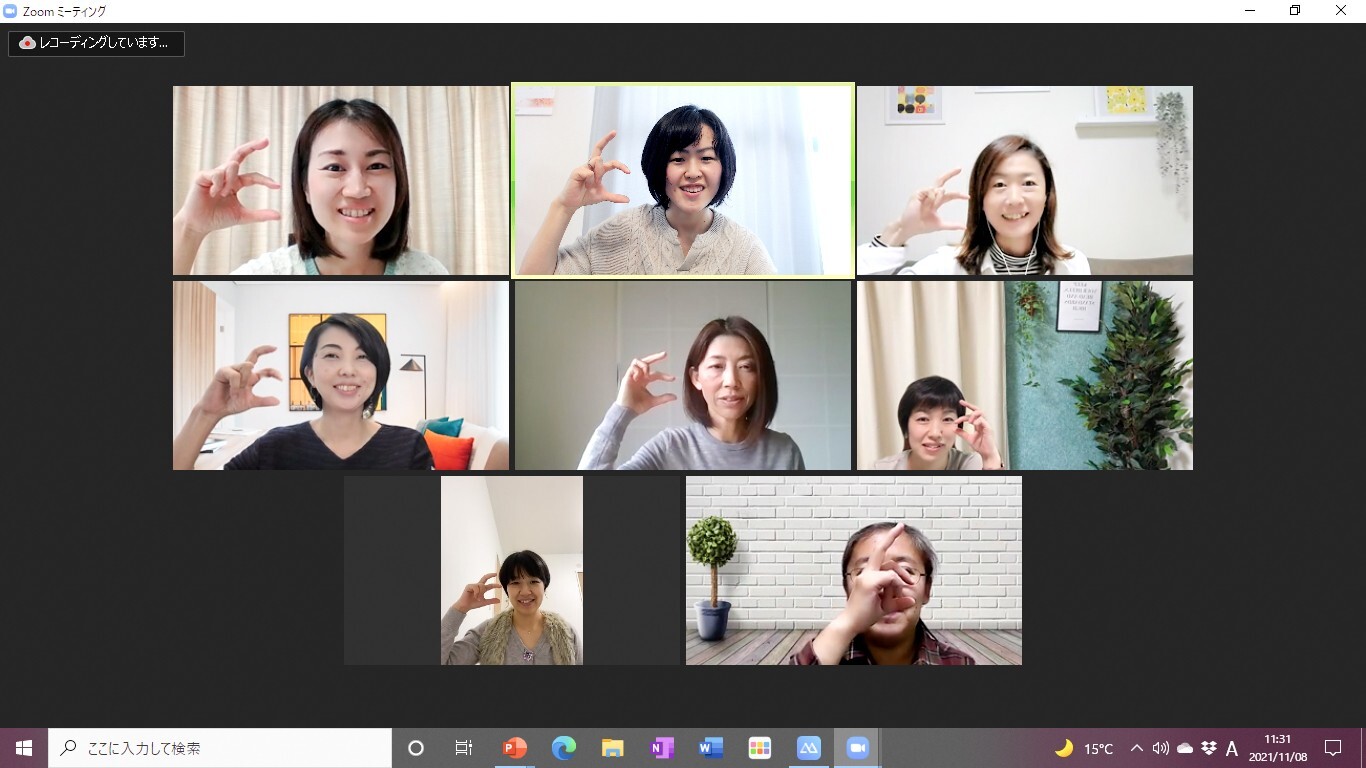Open File Explorer in the taskbar
1366x768 pixels.
click(x=613, y=748)
